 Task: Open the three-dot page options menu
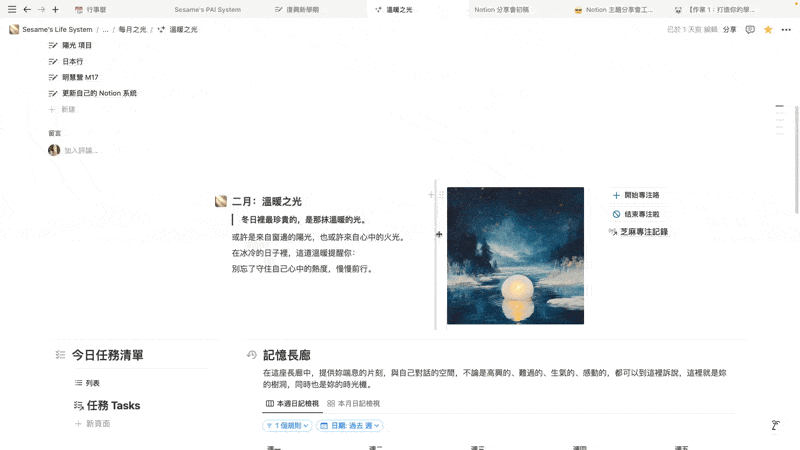click(786, 30)
